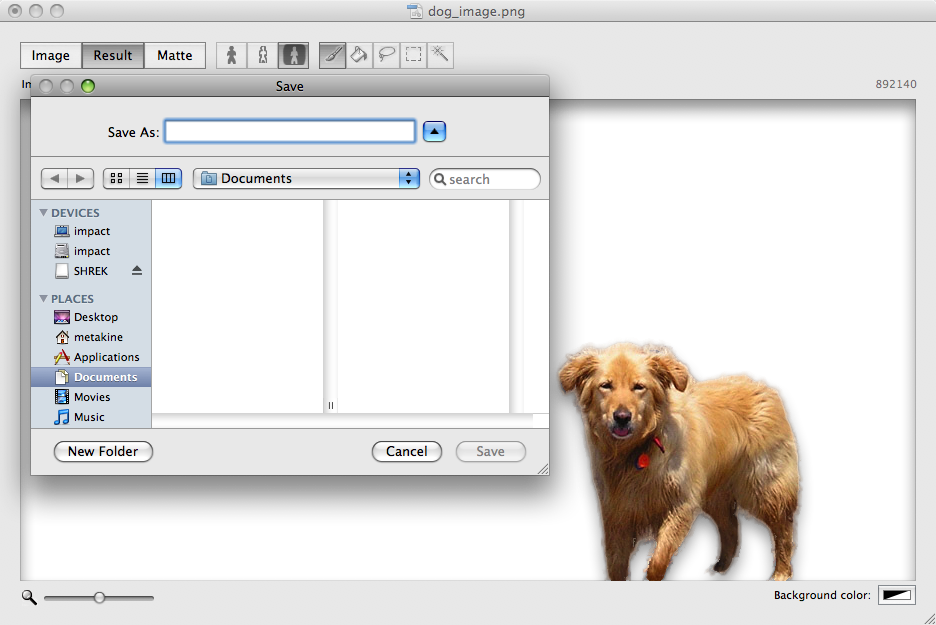
Task: Click the dark-background figure mode icon
Action: (x=293, y=55)
